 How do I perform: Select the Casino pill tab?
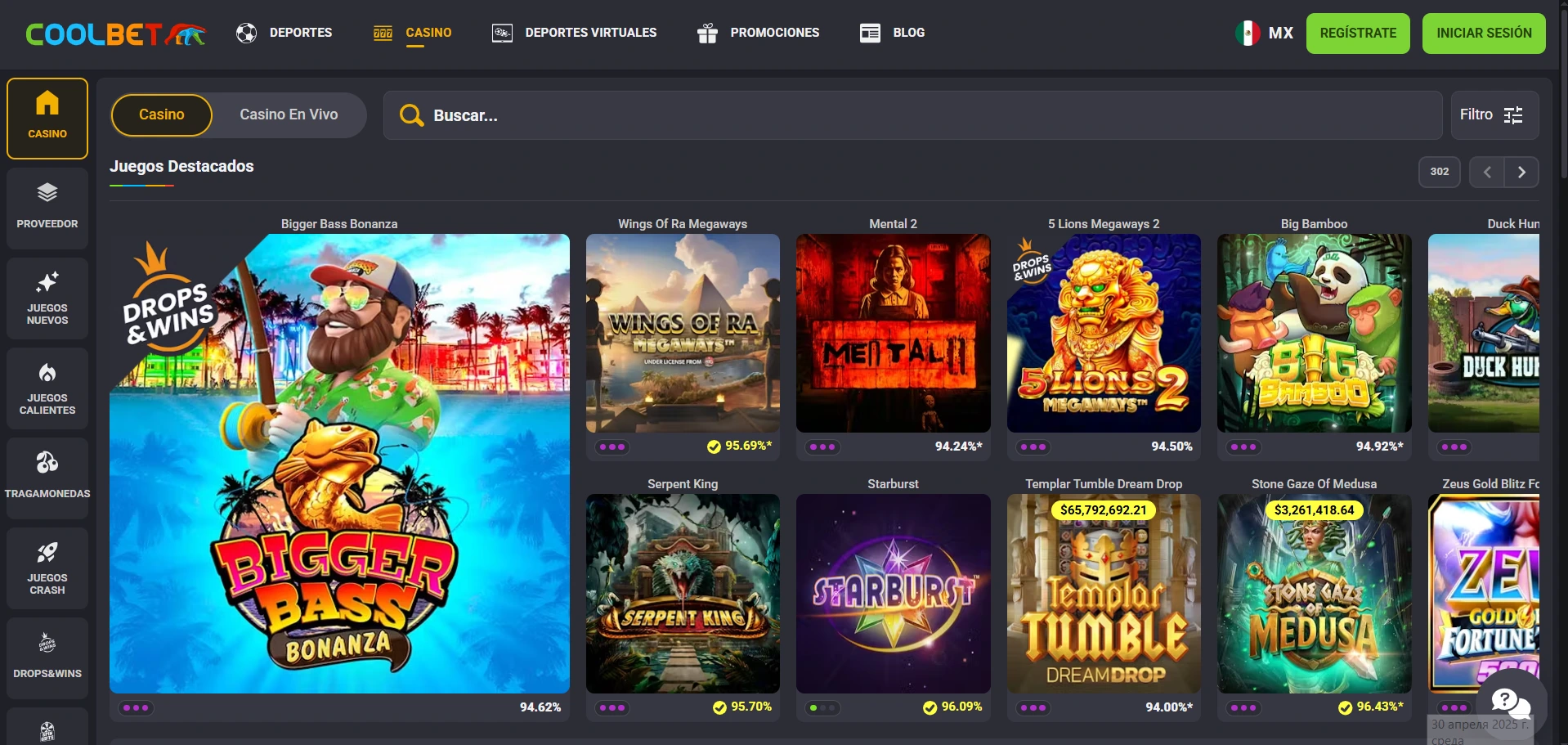click(162, 115)
